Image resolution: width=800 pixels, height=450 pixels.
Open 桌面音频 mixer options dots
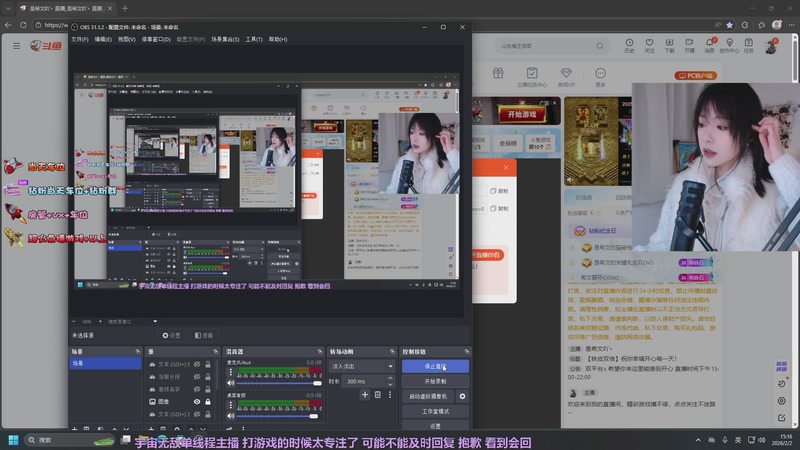click(231, 405)
